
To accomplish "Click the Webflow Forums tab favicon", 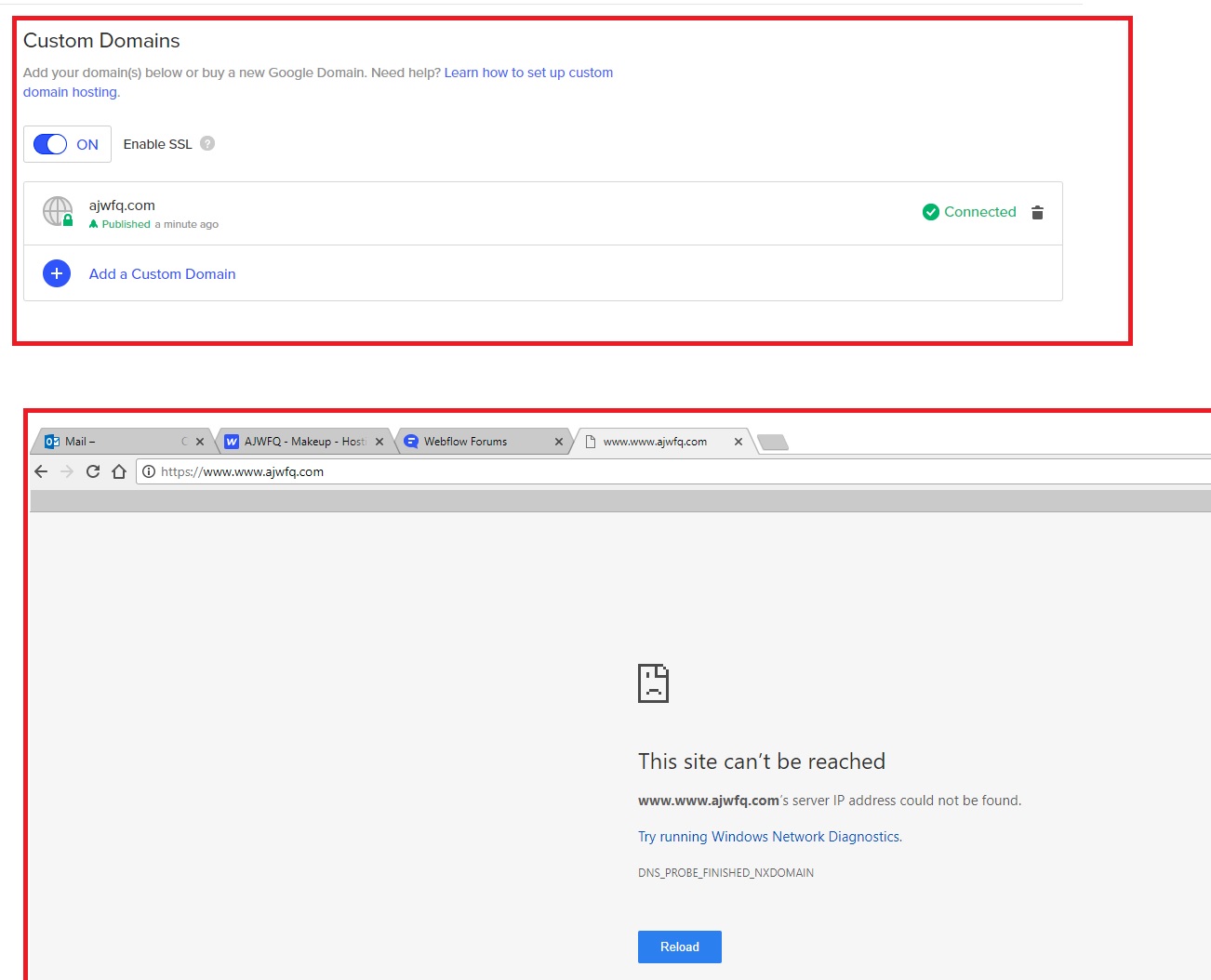I will 411,442.
